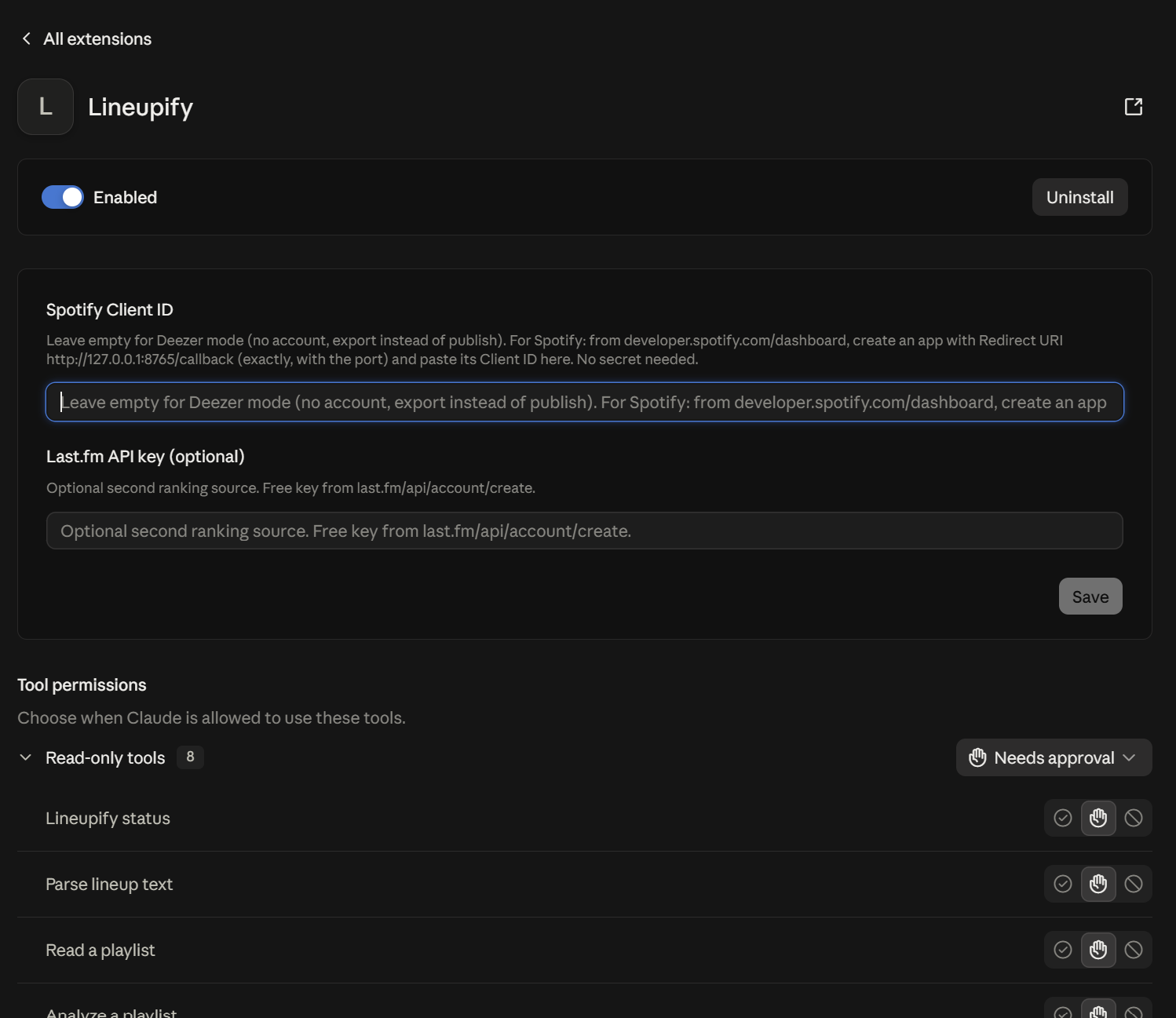Click the Enabled label text
This screenshot has width=1176, height=1018.
(125, 197)
